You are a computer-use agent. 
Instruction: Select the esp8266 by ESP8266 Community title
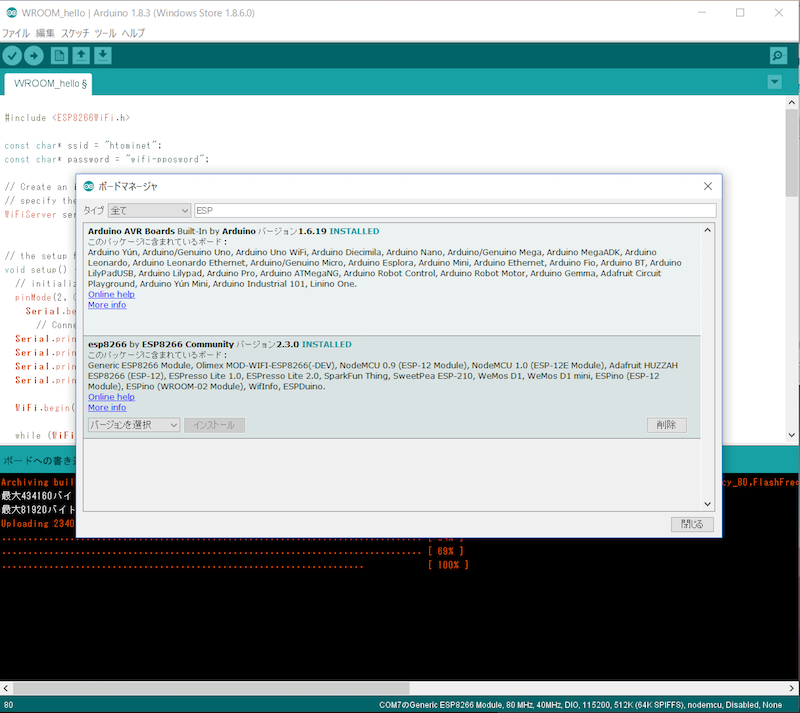coord(161,345)
